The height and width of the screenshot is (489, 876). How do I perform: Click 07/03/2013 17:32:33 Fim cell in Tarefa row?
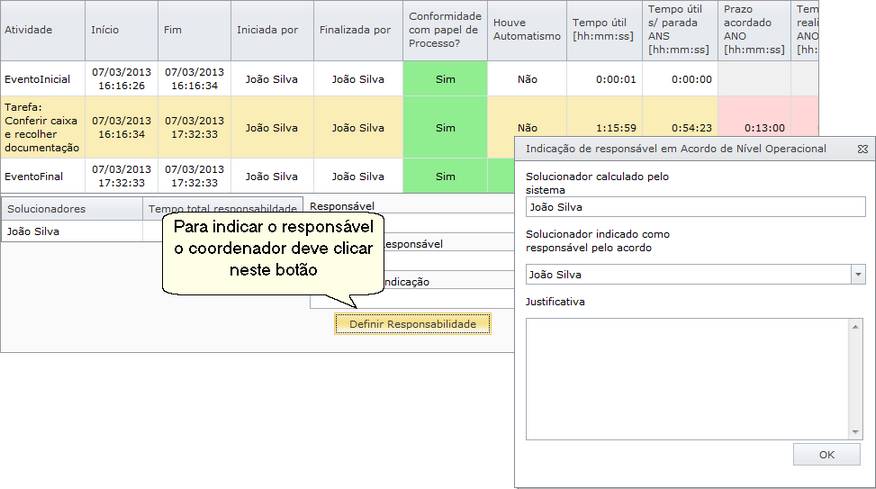point(194,127)
